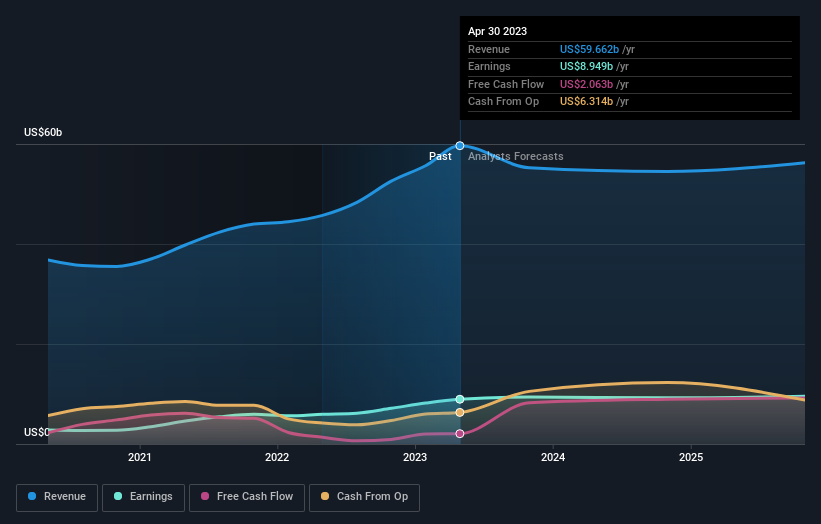Click the US$59.662b revenue value
The height and width of the screenshot is (524, 821).
[x=590, y=49]
